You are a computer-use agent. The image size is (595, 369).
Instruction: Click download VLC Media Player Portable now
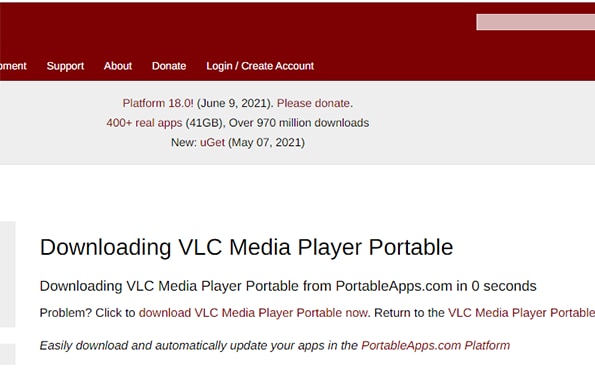click(253, 313)
